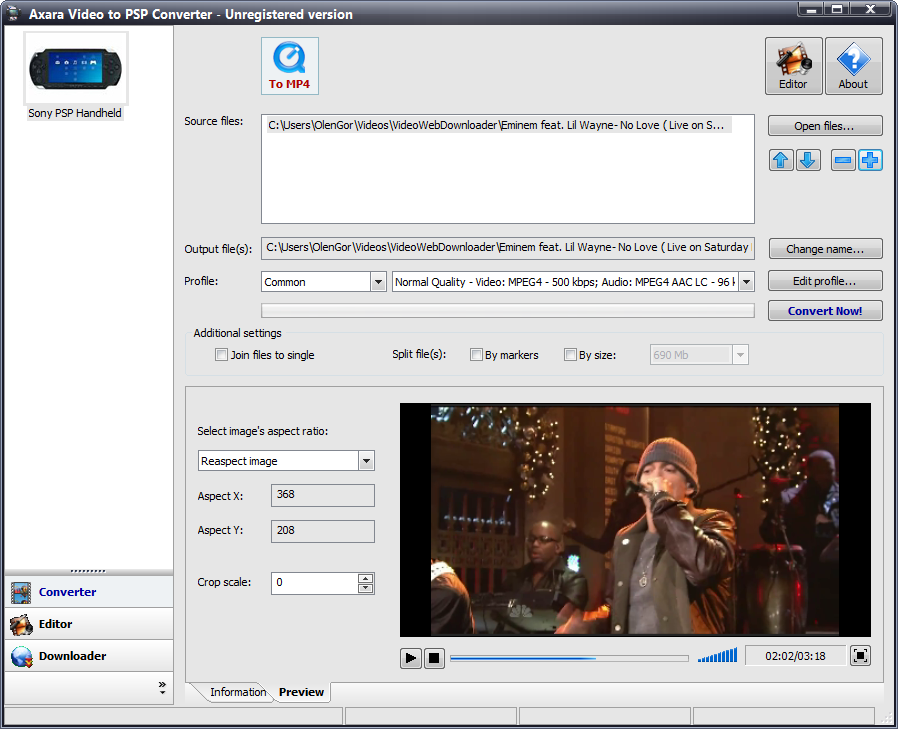The height and width of the screenshot is (729, 898).
Task: Expand the Common profile dropdown
Action: pyautogui.click(x=378, y=282)
